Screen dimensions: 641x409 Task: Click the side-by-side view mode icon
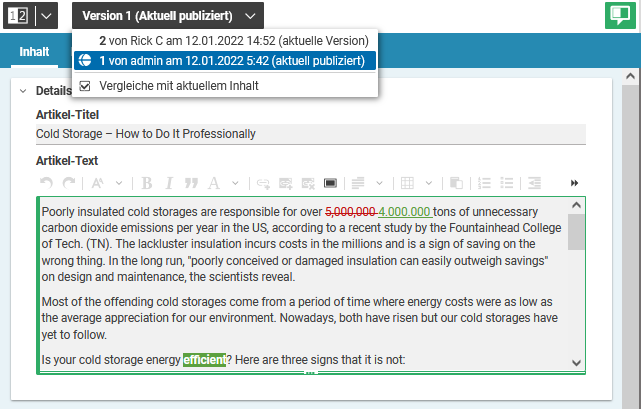coord(19,16)
